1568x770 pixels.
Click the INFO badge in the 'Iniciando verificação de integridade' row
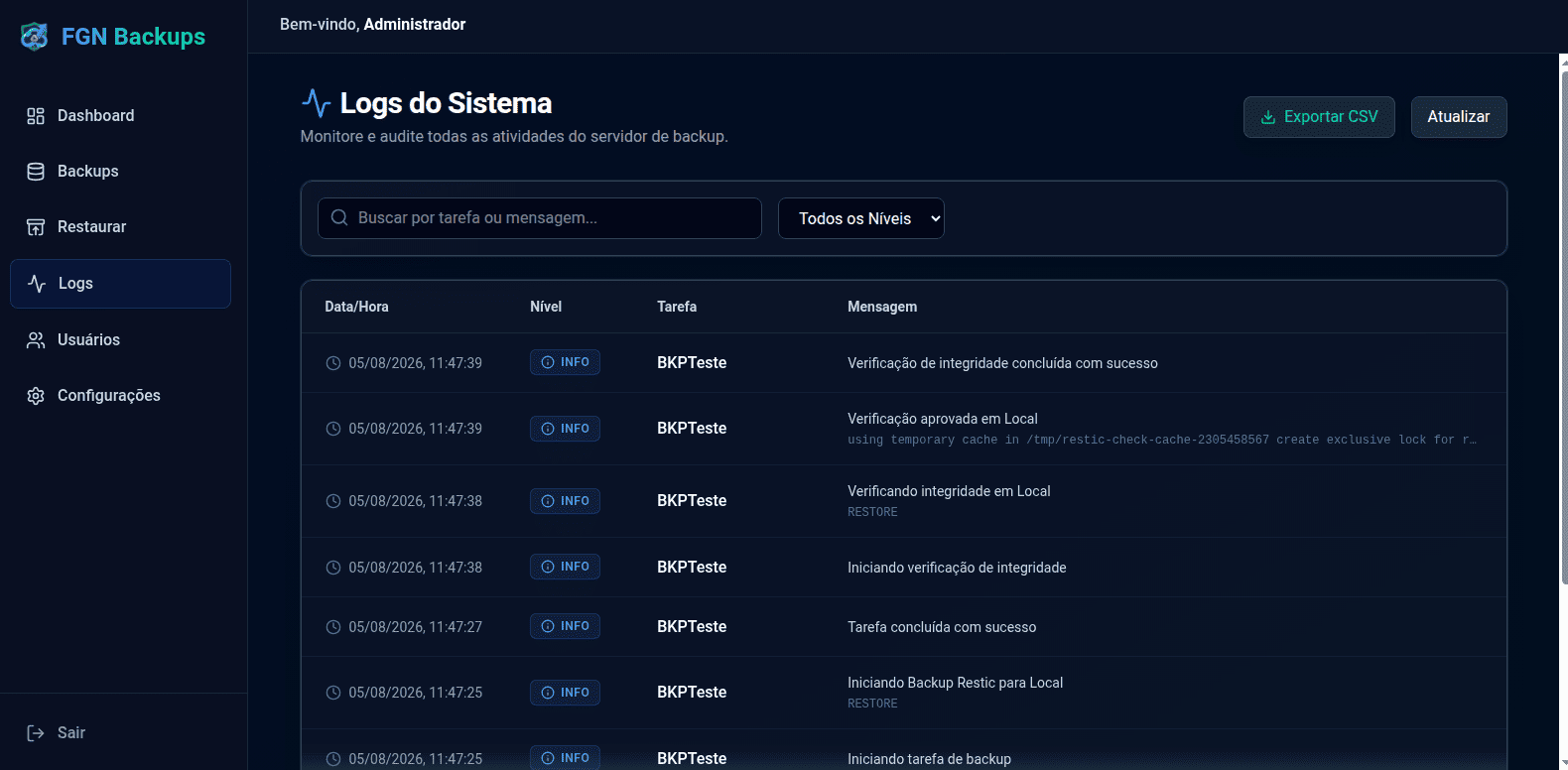[565, 567]
